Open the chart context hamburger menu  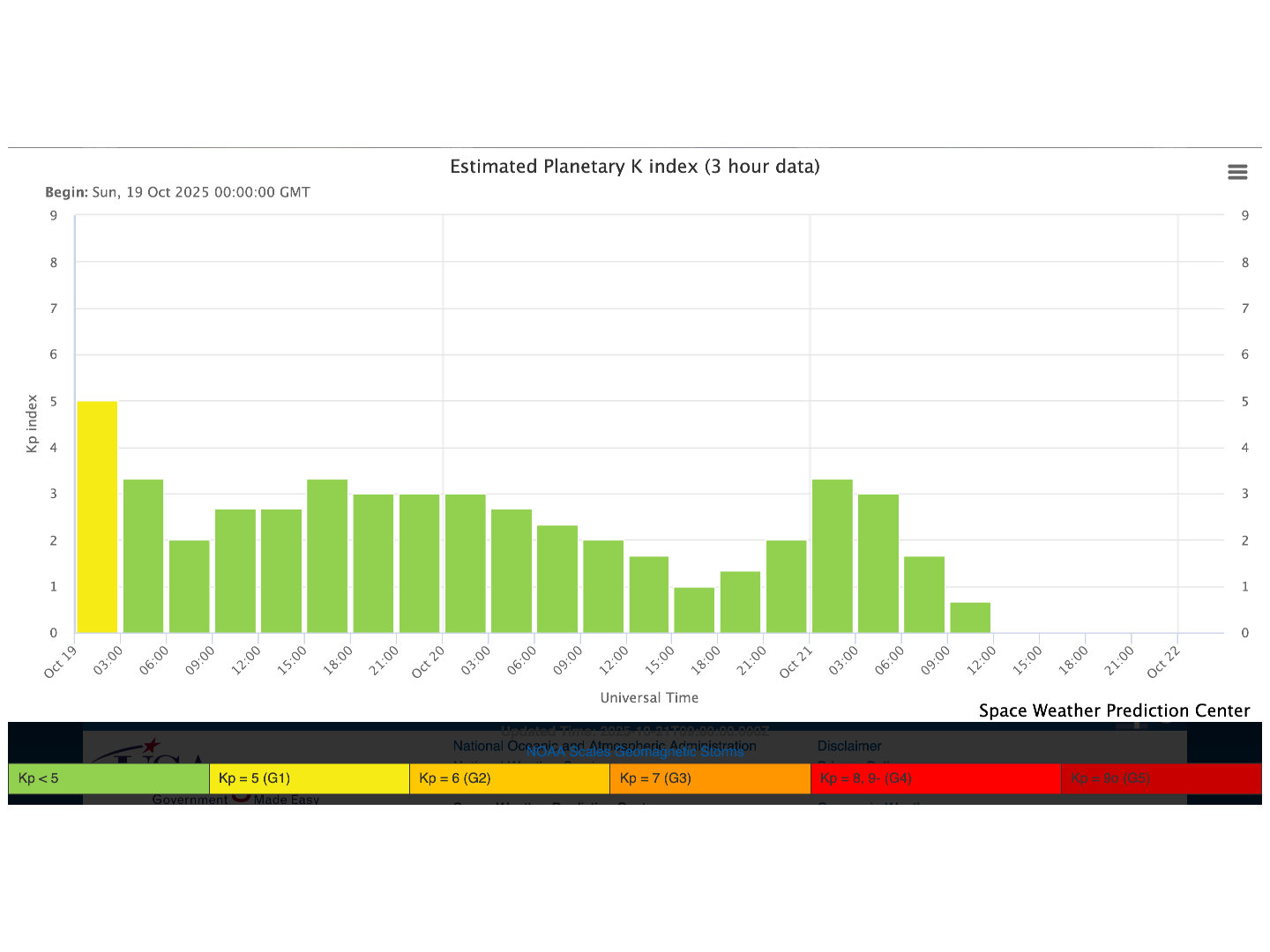tap(1237, 172)
